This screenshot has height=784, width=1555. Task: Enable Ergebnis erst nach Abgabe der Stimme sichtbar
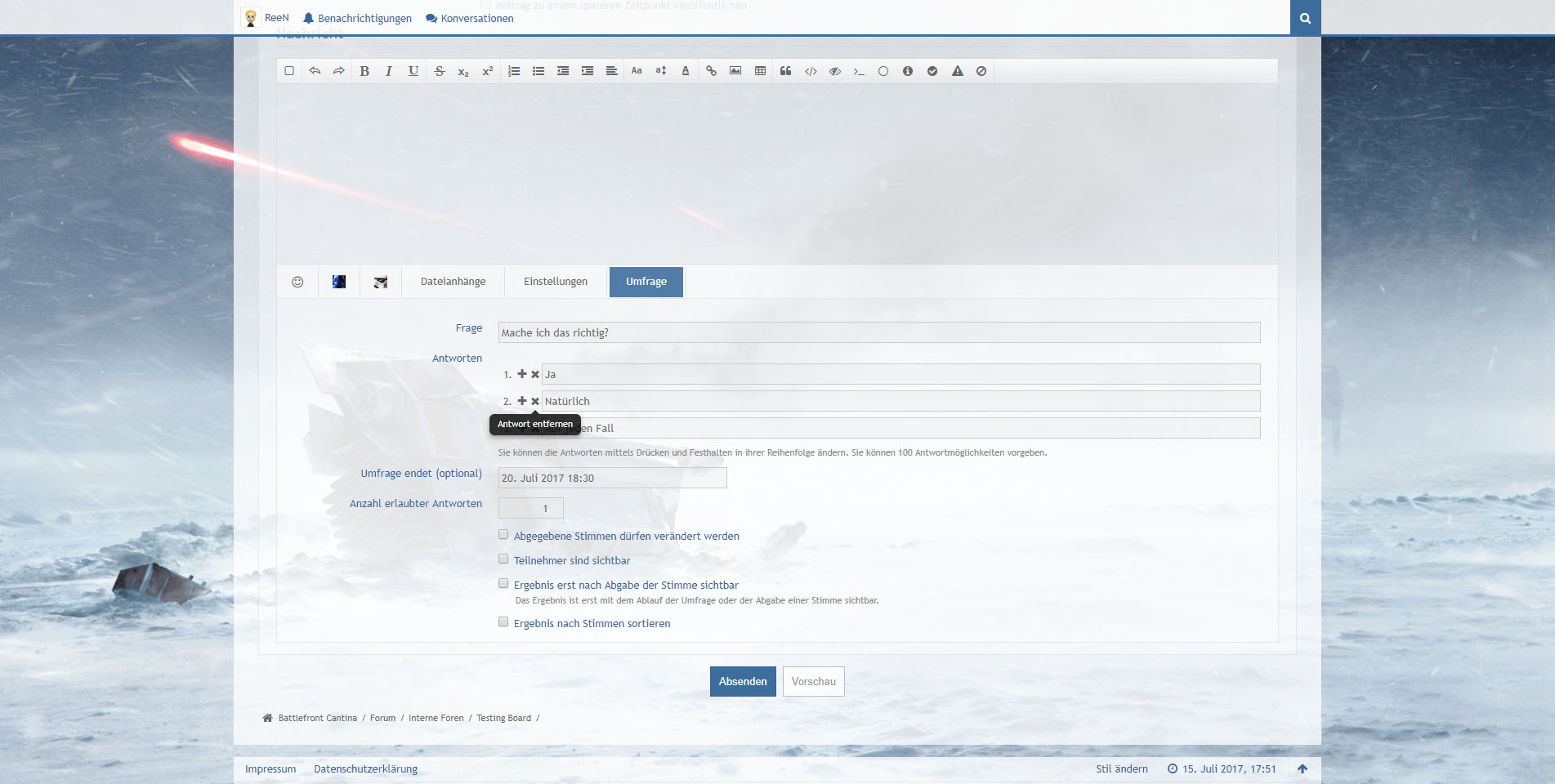[x=503, y=584]
